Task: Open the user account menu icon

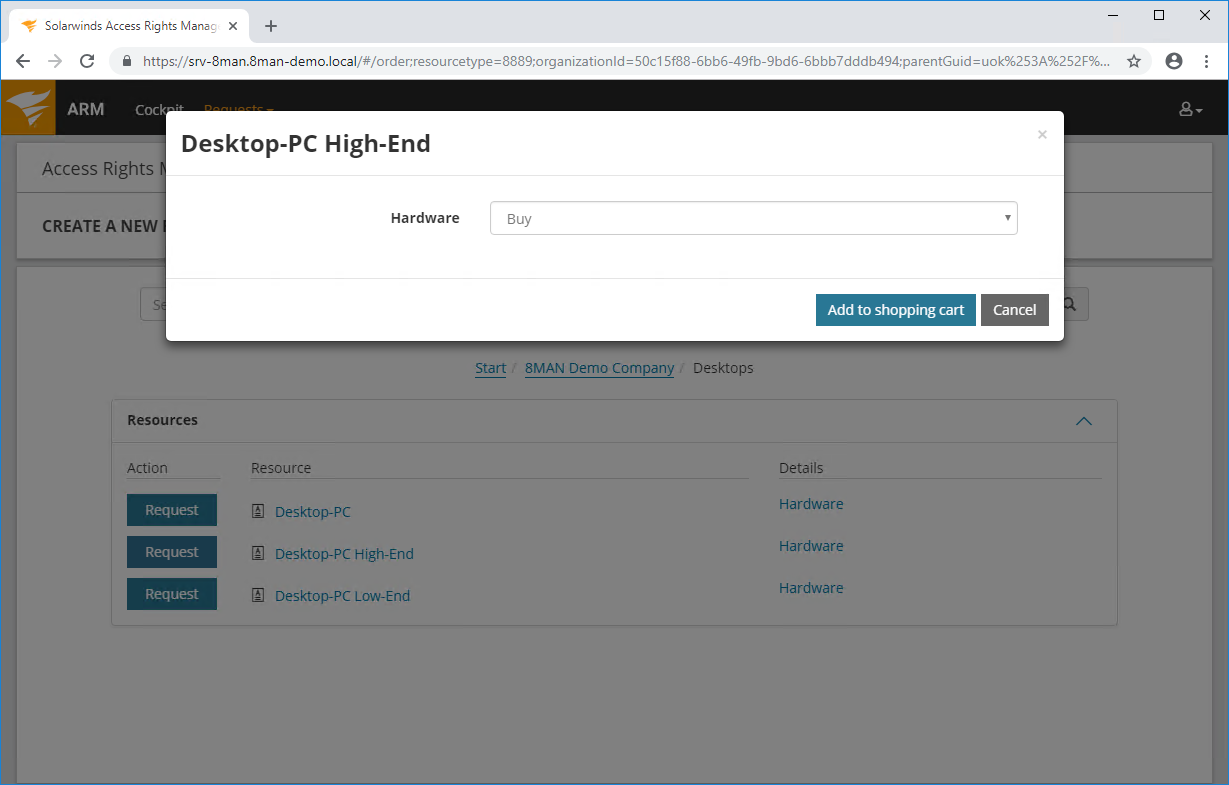Action: (1190, 109)
